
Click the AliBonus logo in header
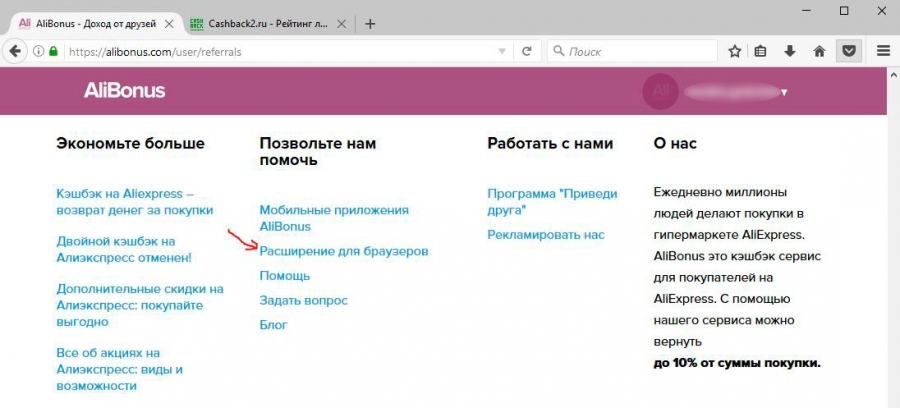(x=125, y=91)
